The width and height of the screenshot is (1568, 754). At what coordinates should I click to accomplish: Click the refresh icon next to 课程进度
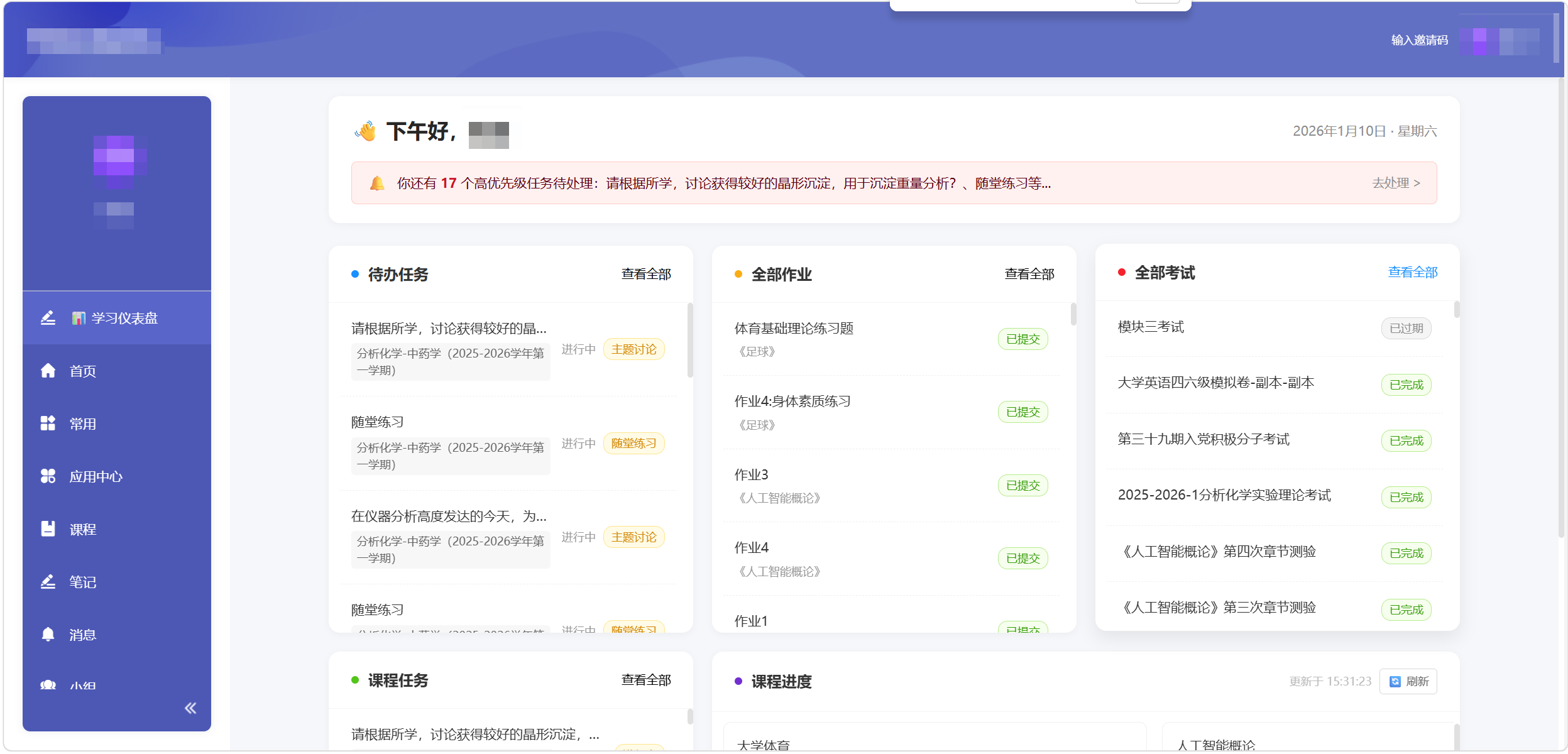(x=1395, y=681)
